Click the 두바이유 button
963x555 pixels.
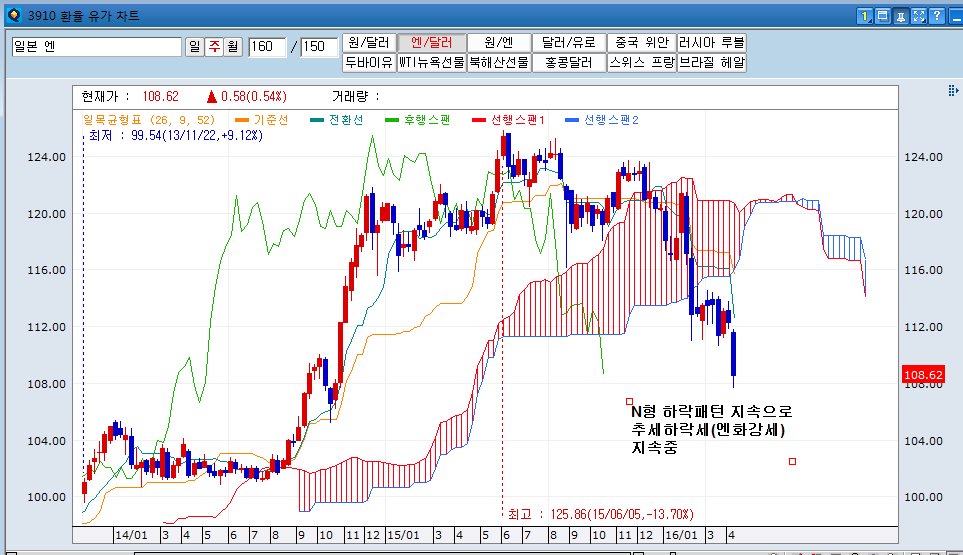(369, 62)
